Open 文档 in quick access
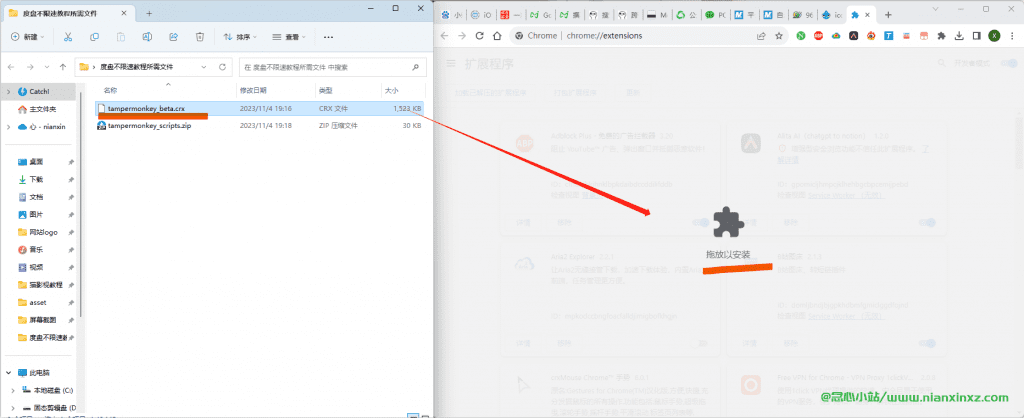Screen dimensions: 1024x418 pos(31,197)
